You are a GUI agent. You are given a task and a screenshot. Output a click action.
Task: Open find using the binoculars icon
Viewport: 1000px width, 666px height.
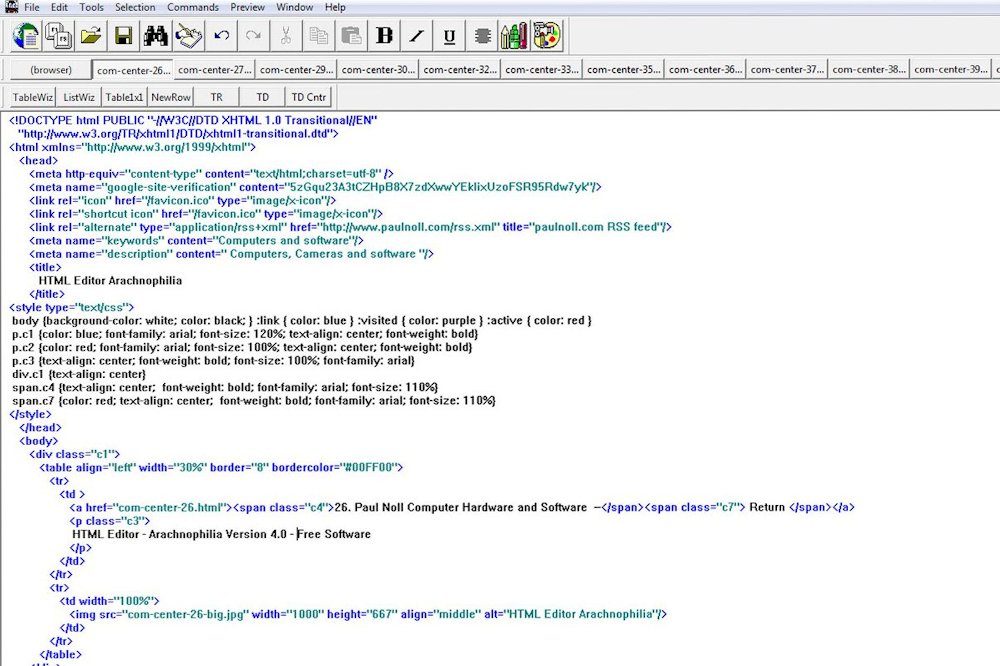point(156,36)
